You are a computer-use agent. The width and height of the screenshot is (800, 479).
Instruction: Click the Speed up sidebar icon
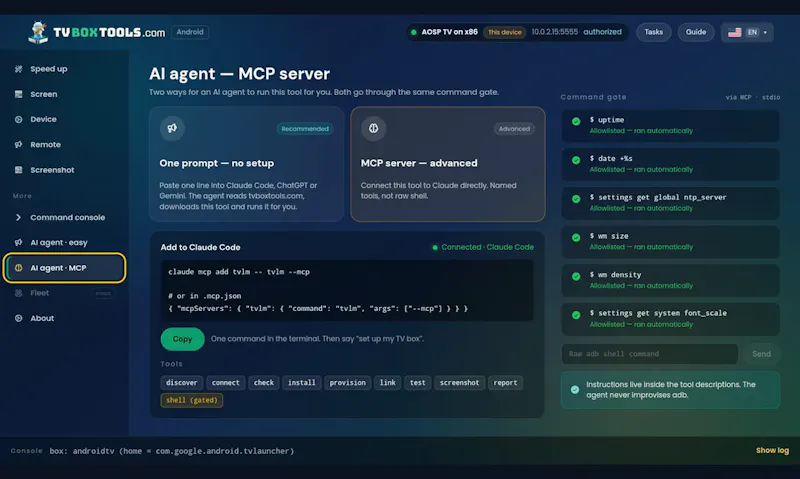18,69
